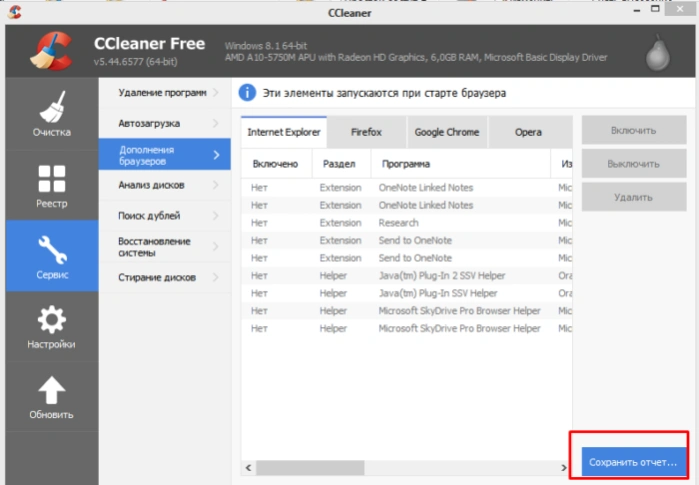Click the horizontal scrollbar thumb
The width and height of the screenshot is (699, 485).
coord(310,468)
